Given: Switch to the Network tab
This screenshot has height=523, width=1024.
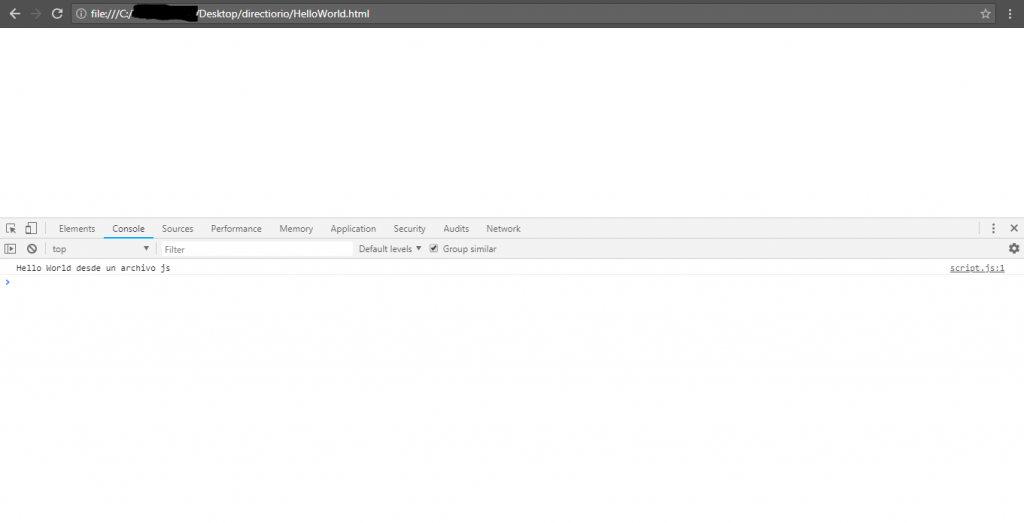Looking at the screenshot, I should point(503,229).
